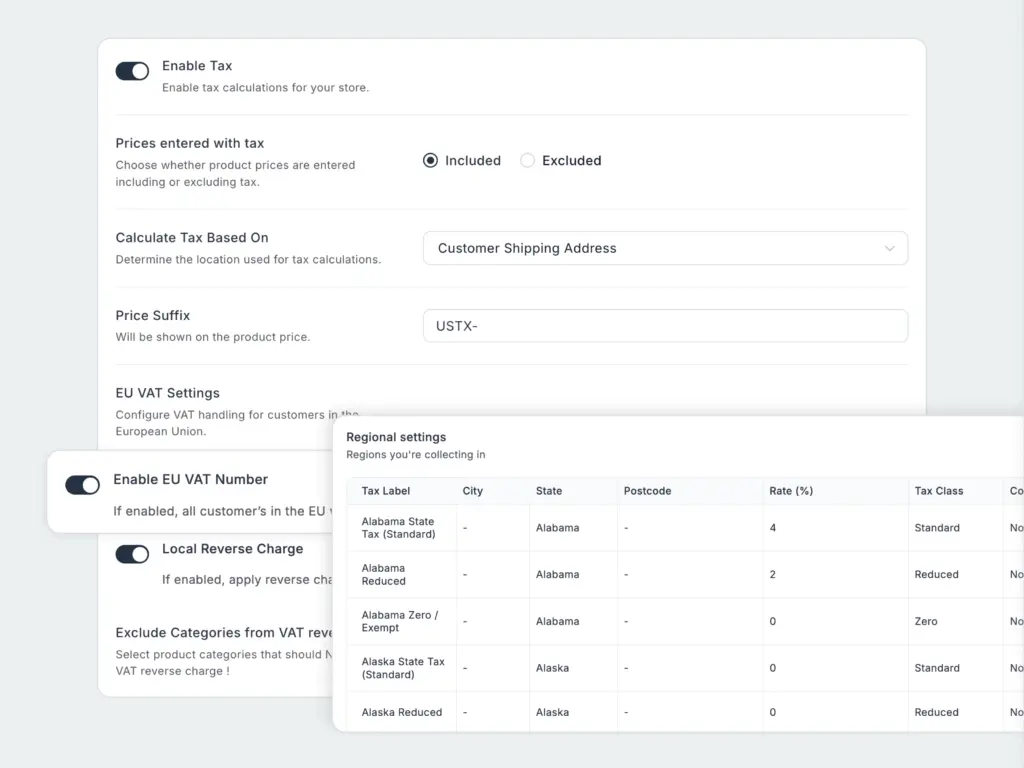This screenshot has width=1024, height=768.
Task: Click the EU VAT Settings heading
Action: (x=168, y=393)
